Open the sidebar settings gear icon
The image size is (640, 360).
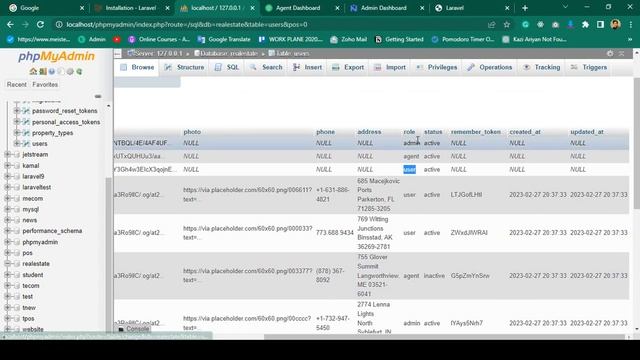pos(70,71)
